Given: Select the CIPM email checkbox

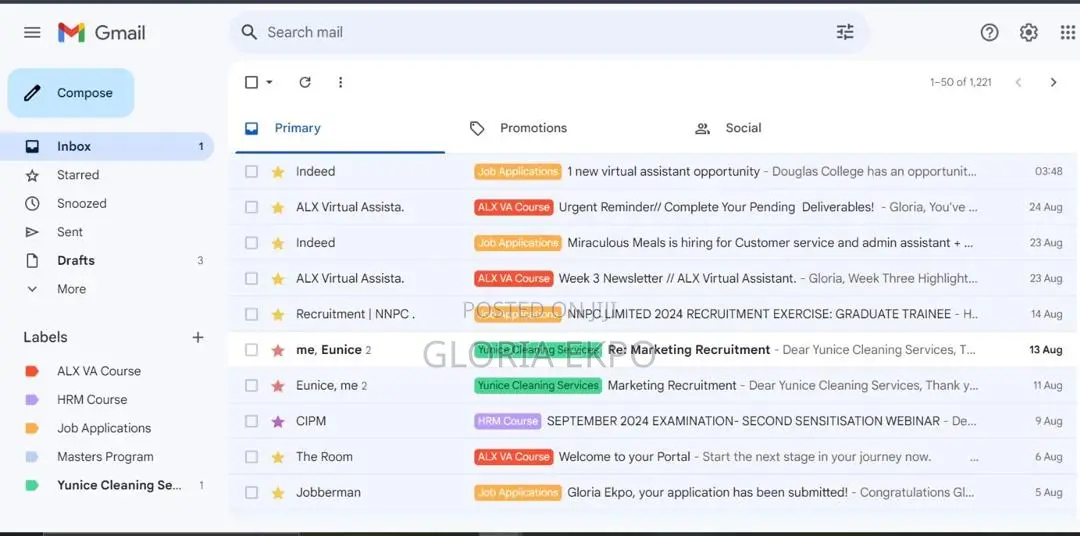Looking at the screenshot, I should (x=251, y=421).
